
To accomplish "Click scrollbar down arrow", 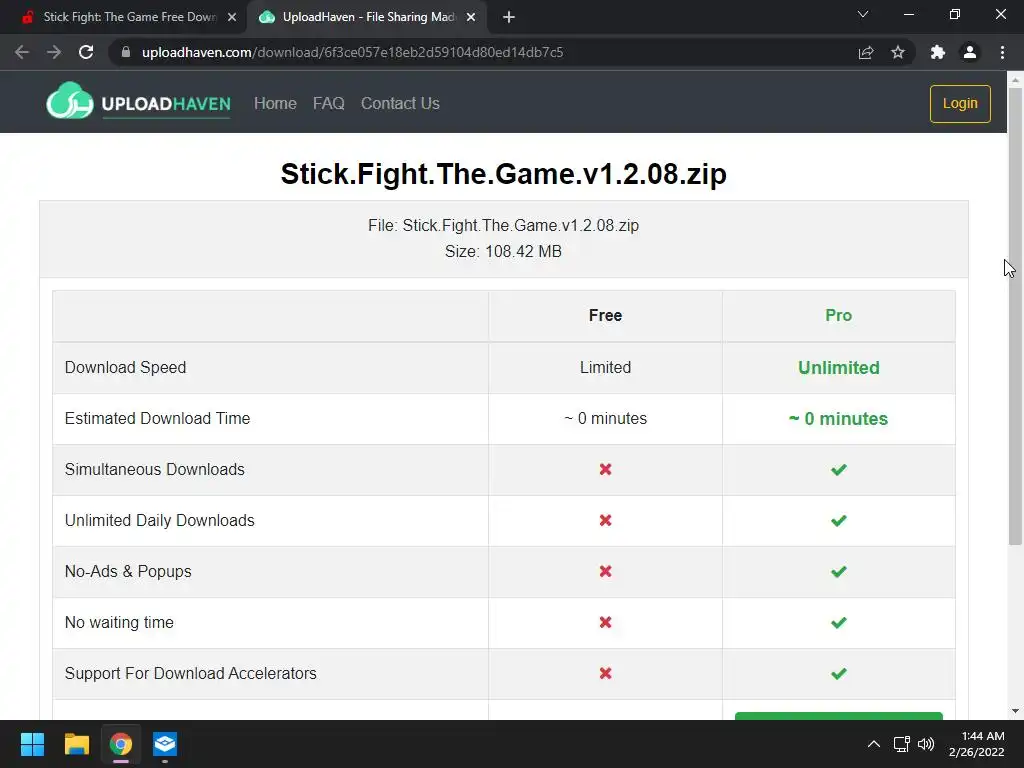I will [x=1015, y=711].
